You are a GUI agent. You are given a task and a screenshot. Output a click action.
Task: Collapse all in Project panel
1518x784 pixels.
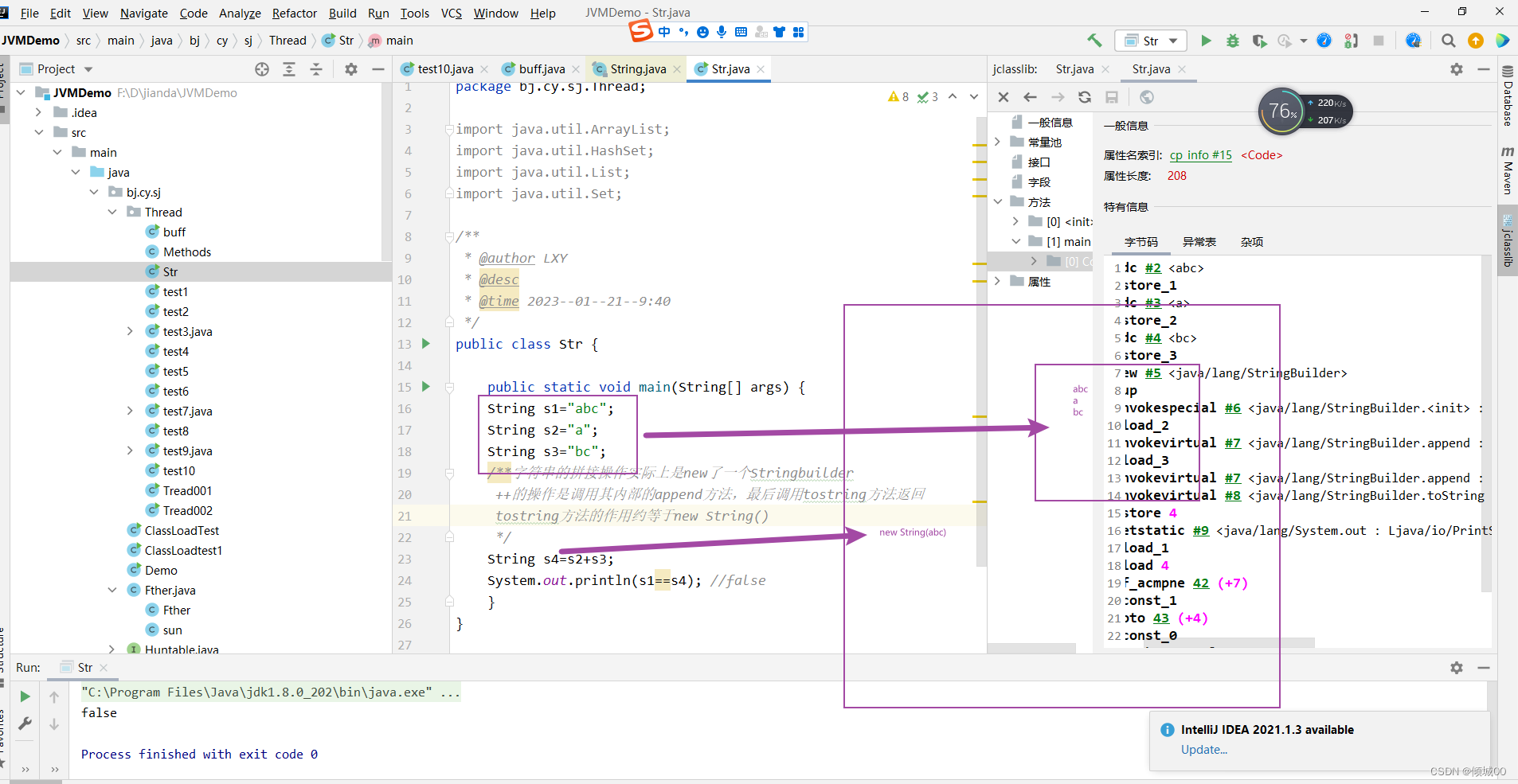pyautogui.click(x=316, y=69)
